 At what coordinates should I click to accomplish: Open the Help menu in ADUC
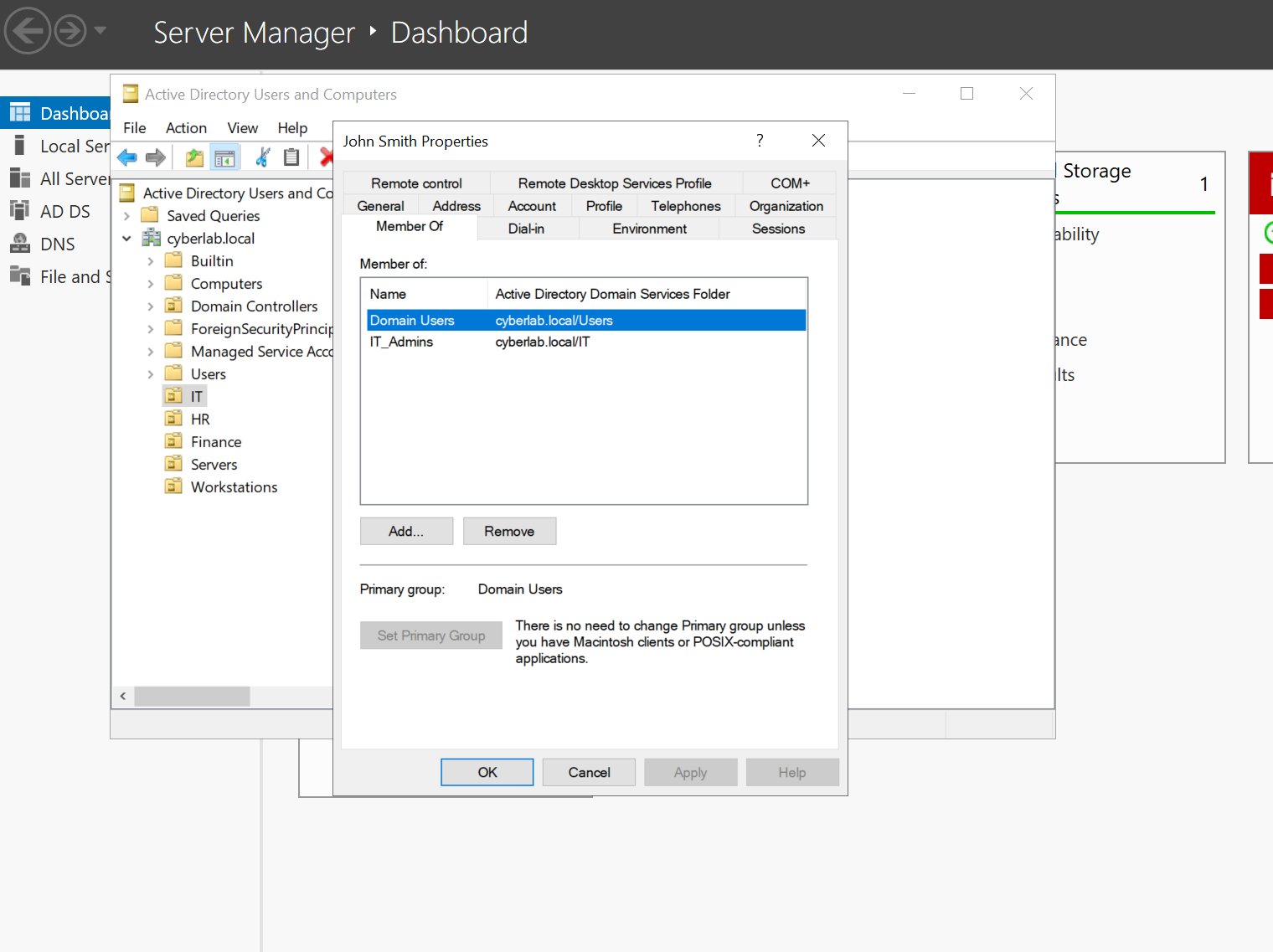click(293, 128)
